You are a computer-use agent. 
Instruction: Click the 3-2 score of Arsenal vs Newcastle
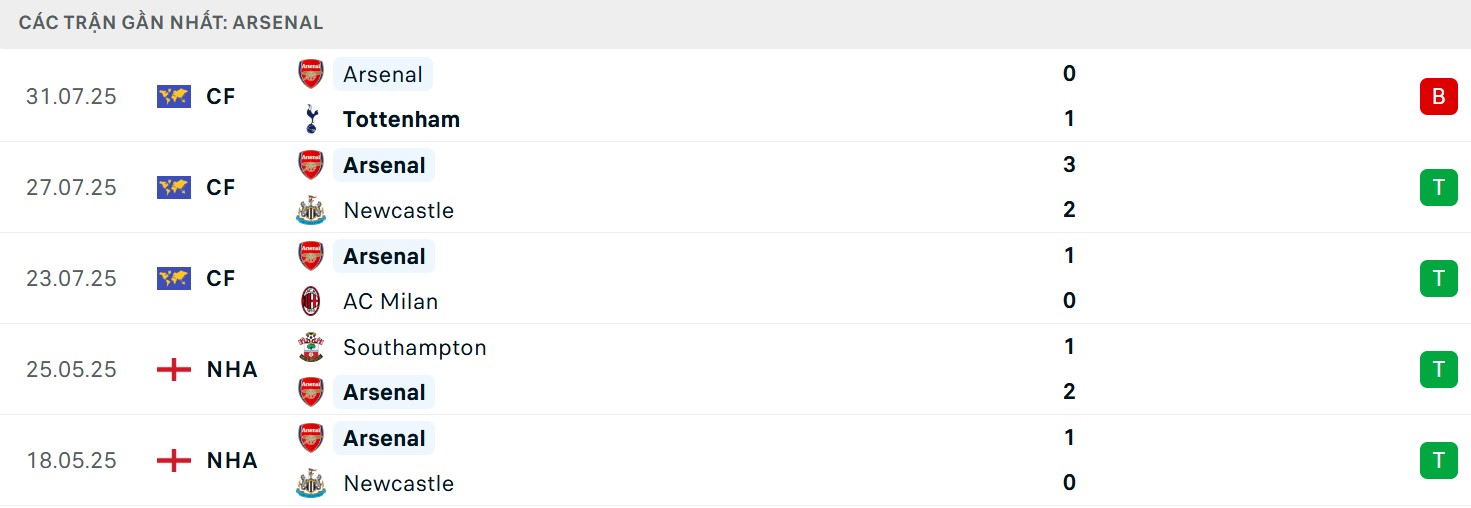[1069, 187]
